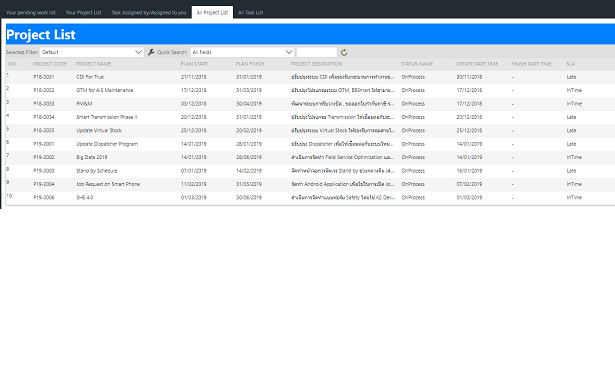Sort by the NO. column header
Viewport: 615px width, 383px height.
point(13,64)
